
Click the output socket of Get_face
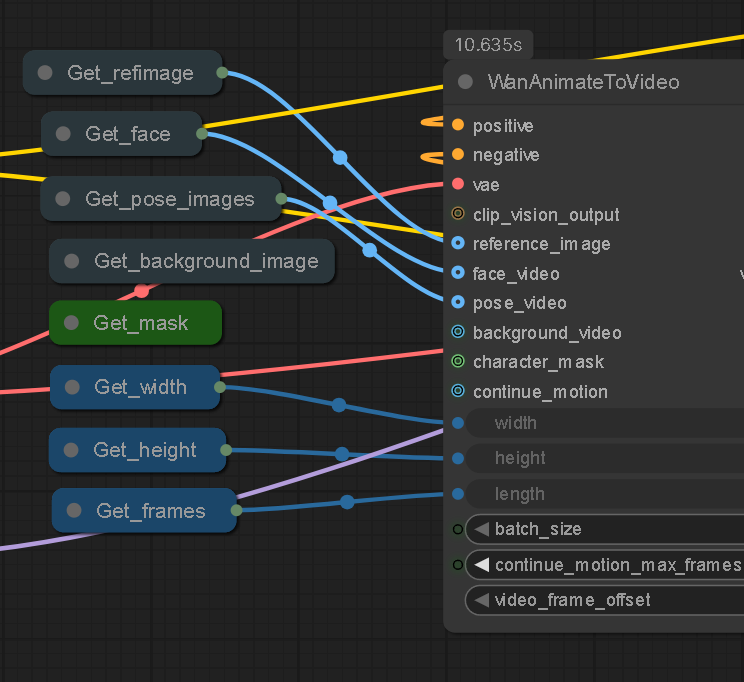(202, 133)
